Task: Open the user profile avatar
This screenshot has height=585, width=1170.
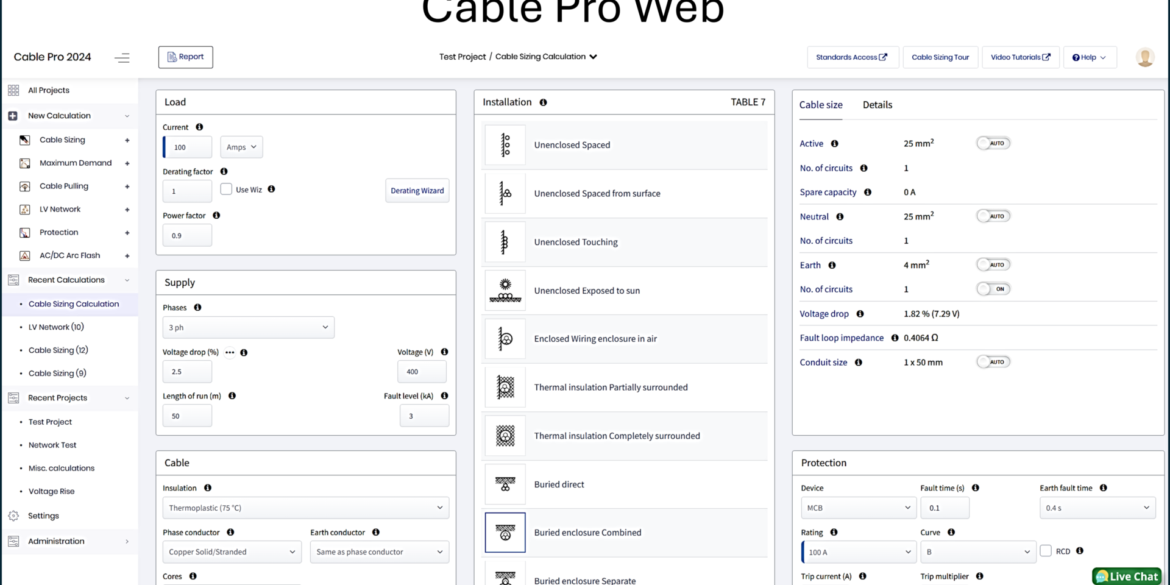Action: [x=1145, y=57]
